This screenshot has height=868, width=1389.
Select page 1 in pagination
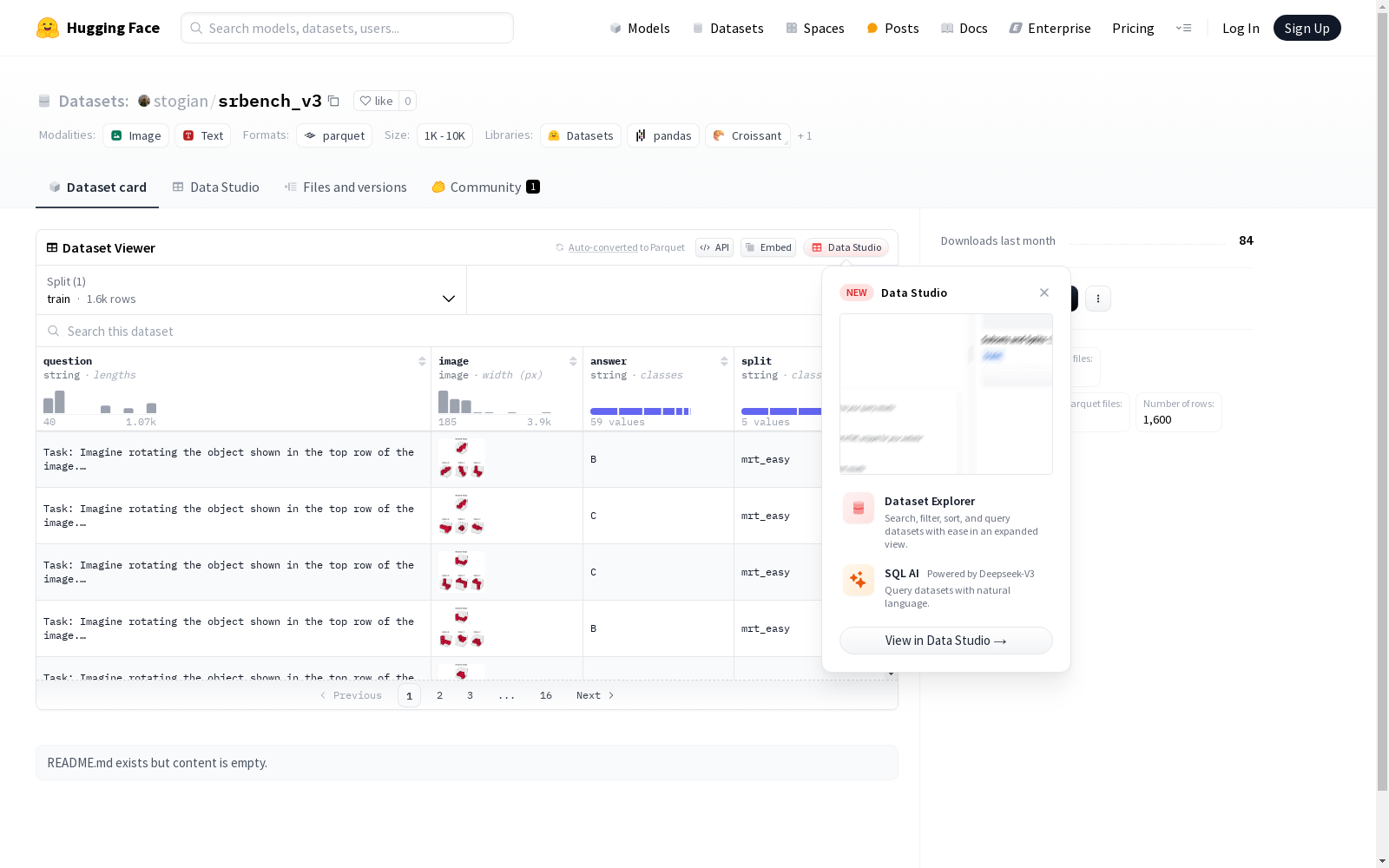pos(409,695)
